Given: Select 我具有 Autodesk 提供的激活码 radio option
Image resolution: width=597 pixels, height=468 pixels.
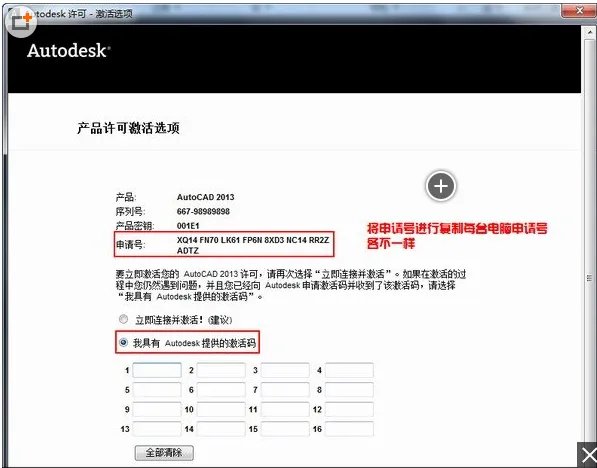Looking at the screenshot, I should (123, 342).
